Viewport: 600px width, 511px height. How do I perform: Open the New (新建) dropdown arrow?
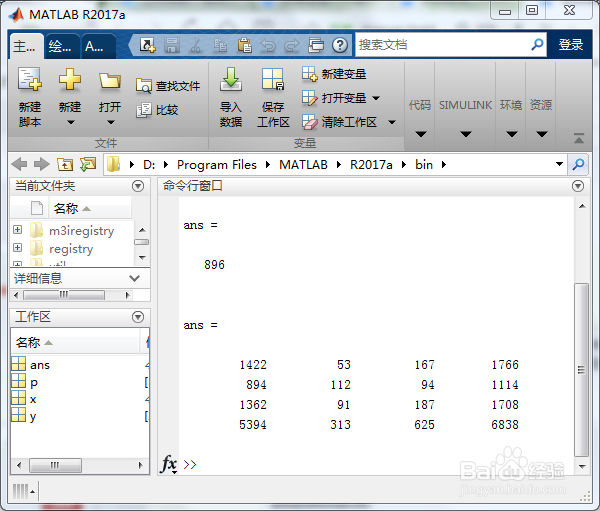tap(71, 122)
